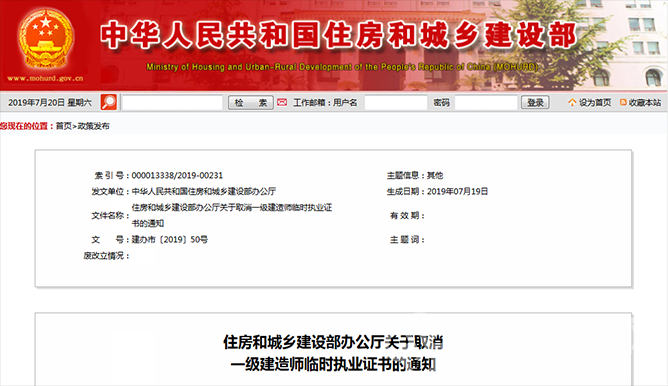Click the bookmark site icon
This screenshot has height=386, width=668.
(623, 102)
